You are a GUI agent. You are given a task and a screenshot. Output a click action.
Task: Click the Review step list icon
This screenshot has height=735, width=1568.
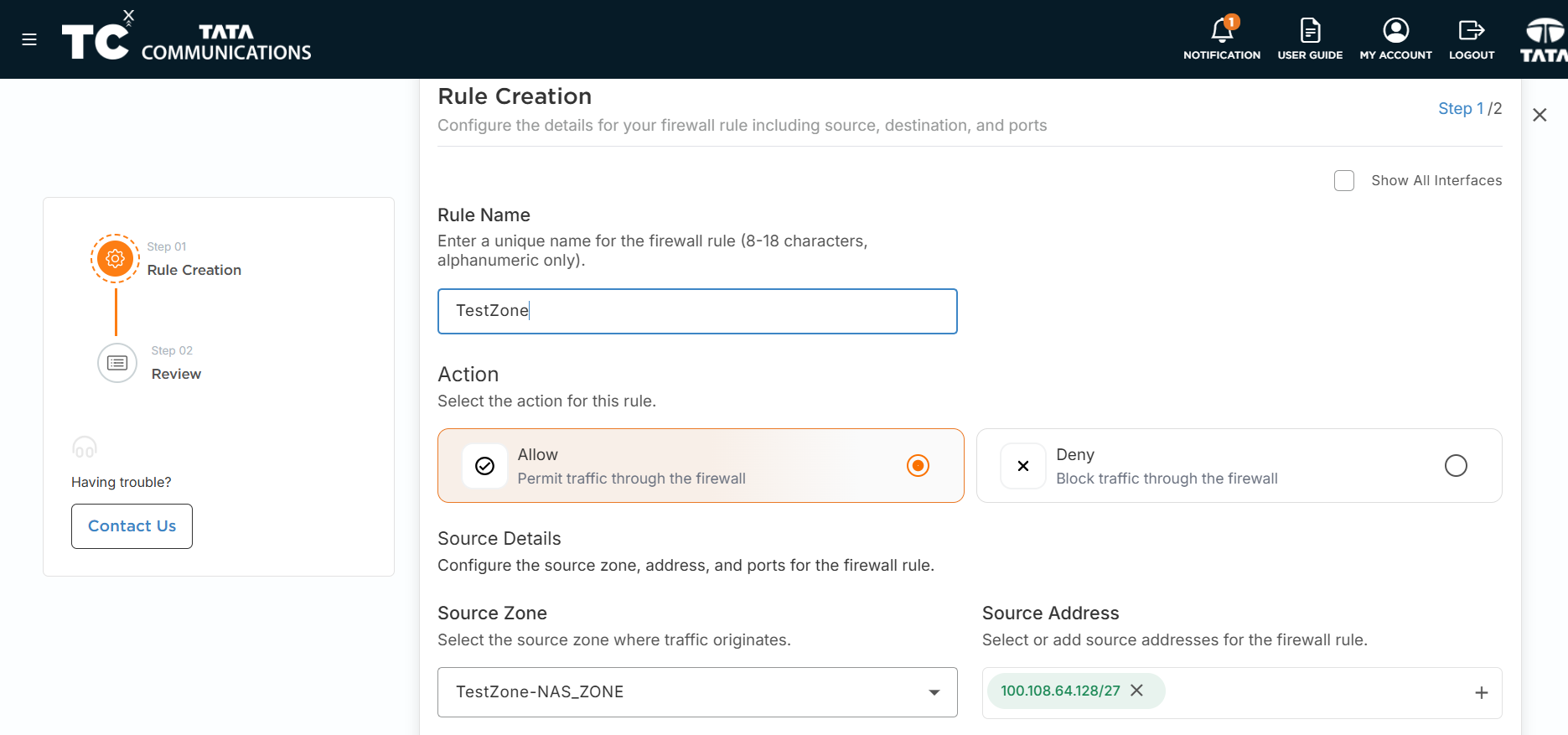pos(117,363)
